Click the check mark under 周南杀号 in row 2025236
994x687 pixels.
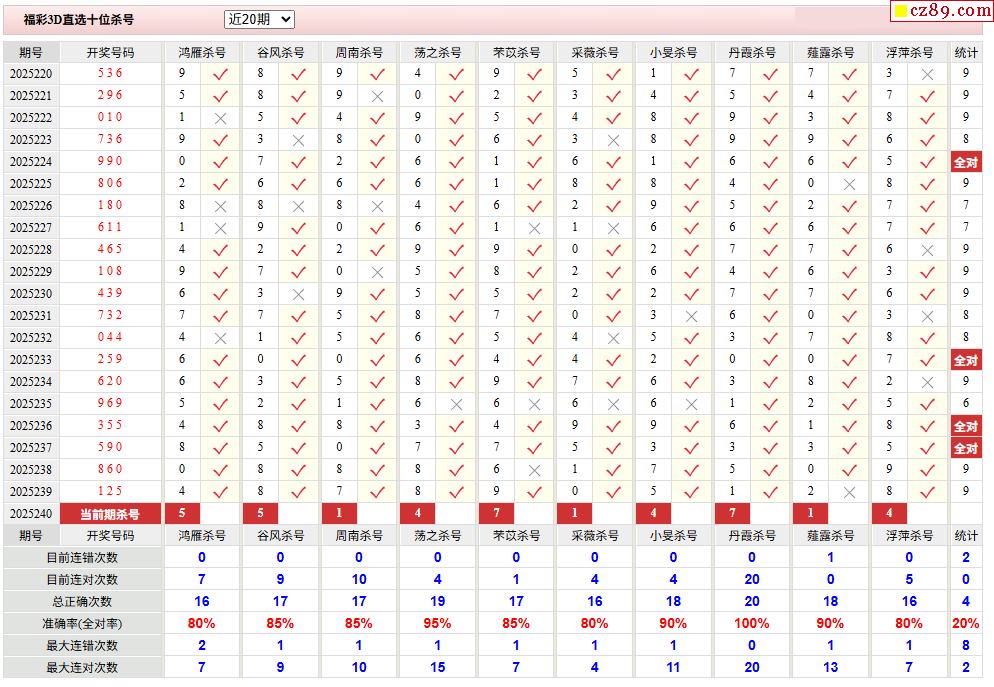377,427
